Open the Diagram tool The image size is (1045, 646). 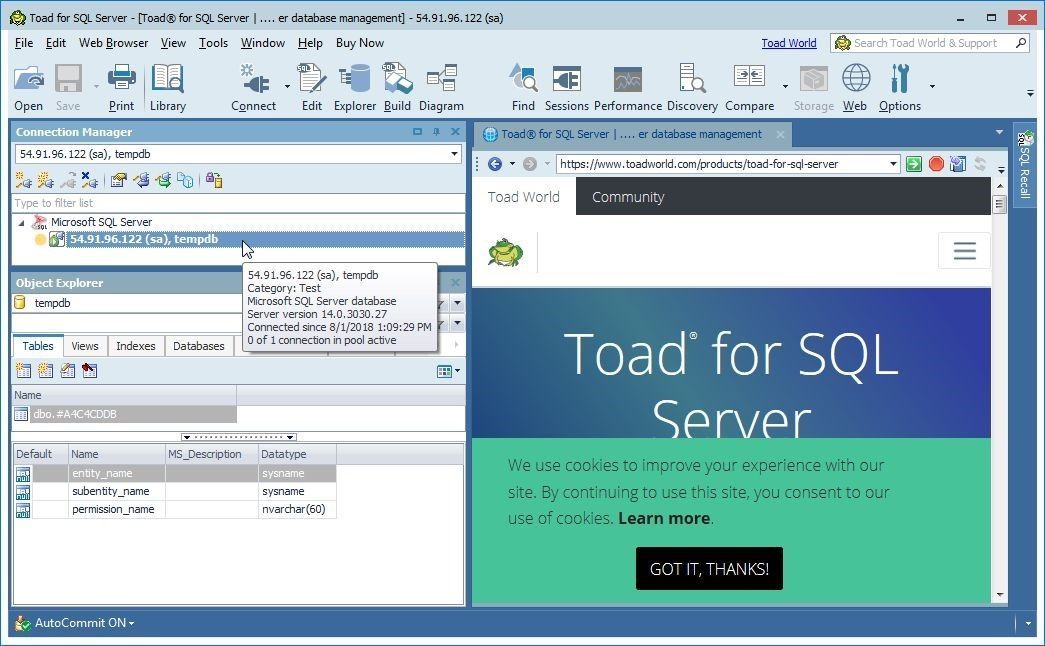point(441,87)
